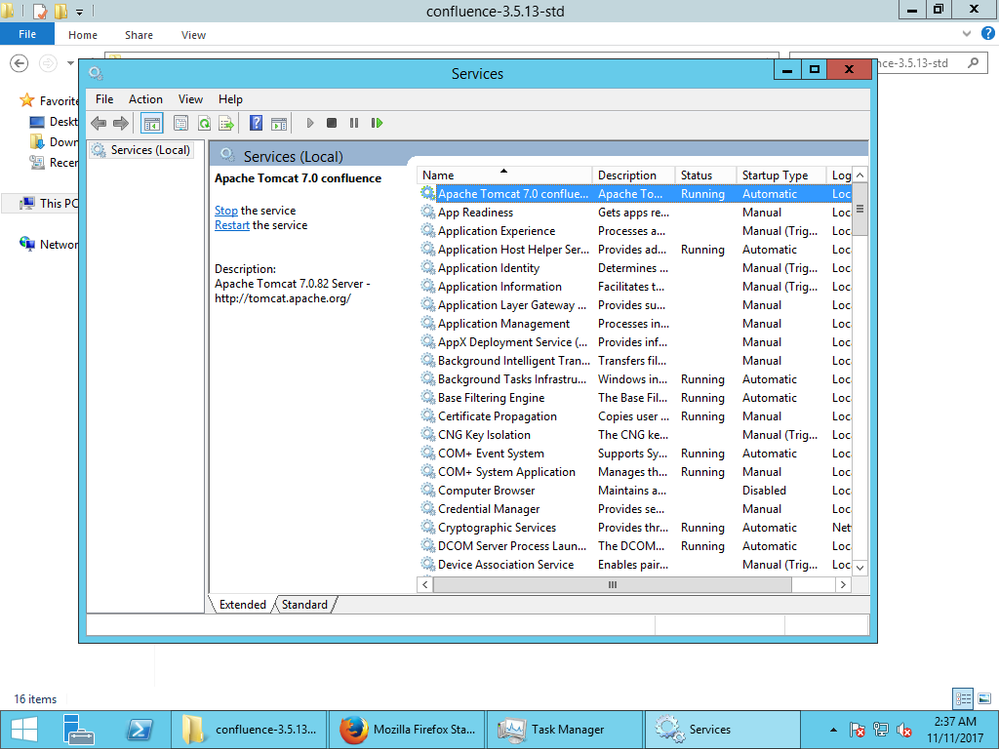999x749 pixels.
Task: Select the Application Management service
Action: [635, 324]
